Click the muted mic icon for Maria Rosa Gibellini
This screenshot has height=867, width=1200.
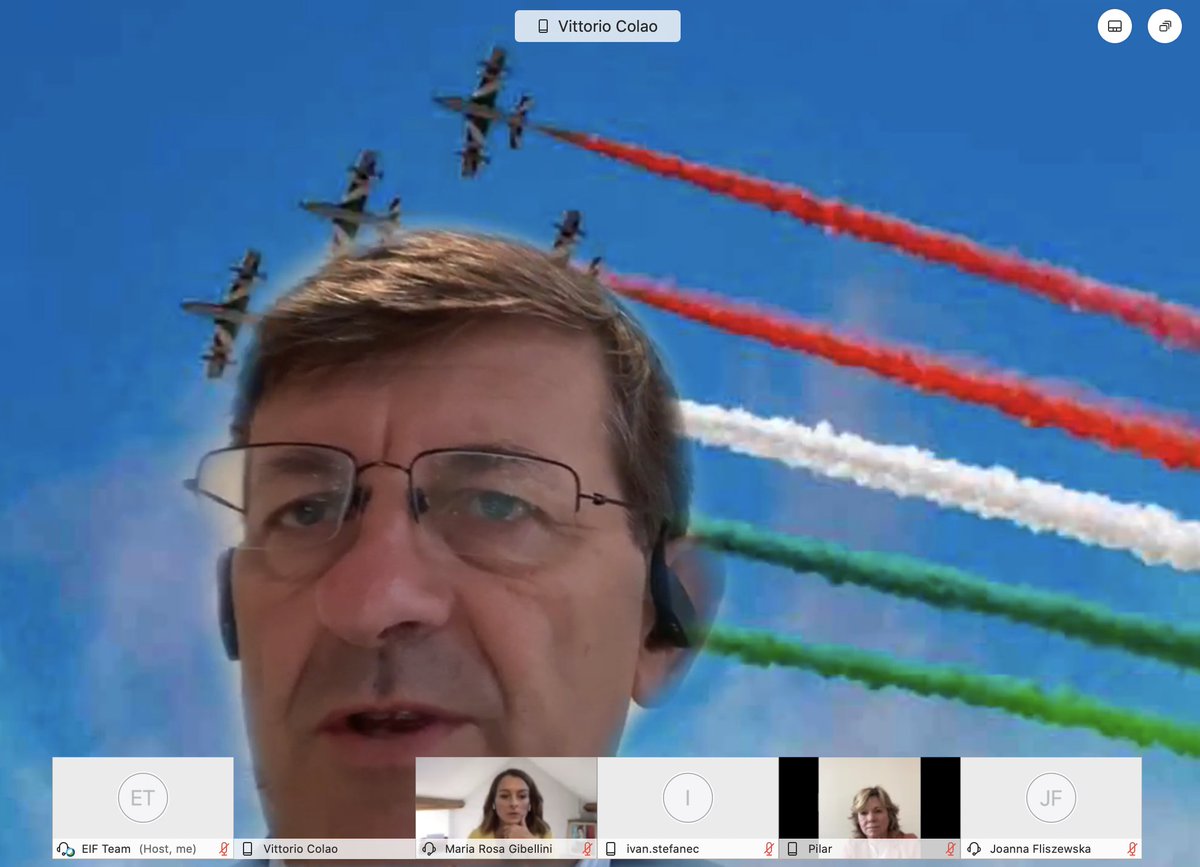pos(587,849)
